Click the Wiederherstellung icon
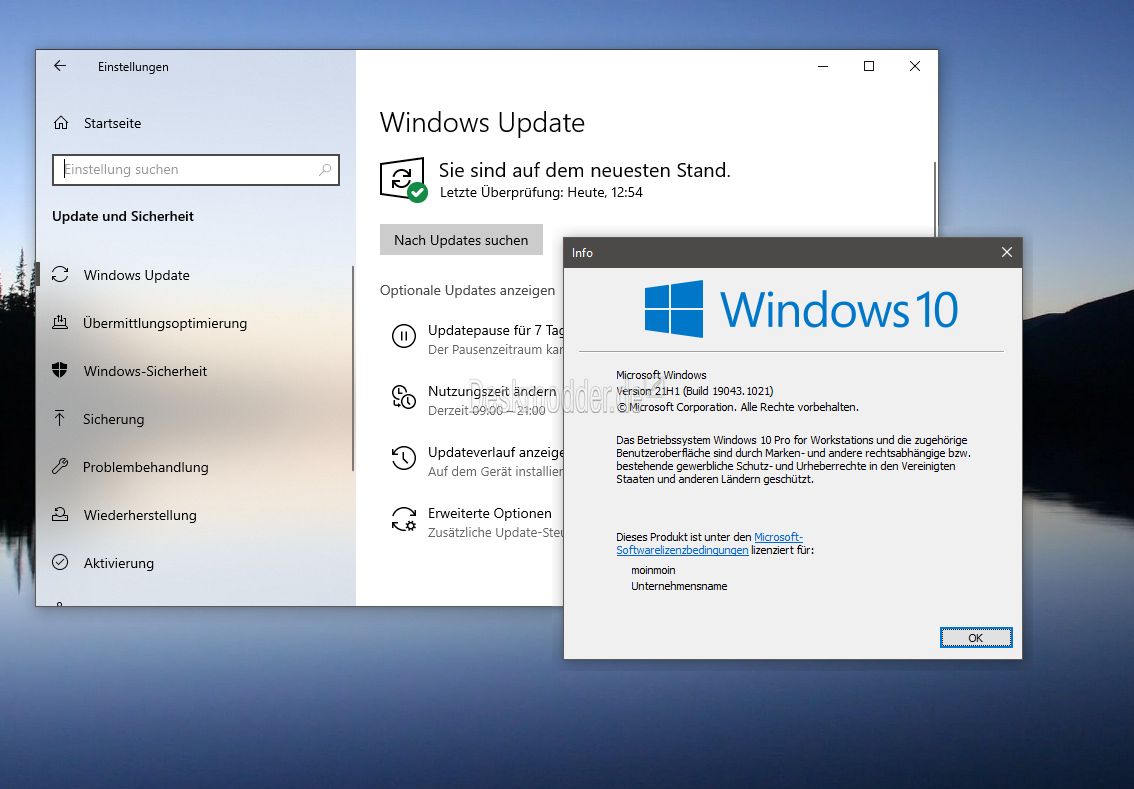 click(60, 514)
